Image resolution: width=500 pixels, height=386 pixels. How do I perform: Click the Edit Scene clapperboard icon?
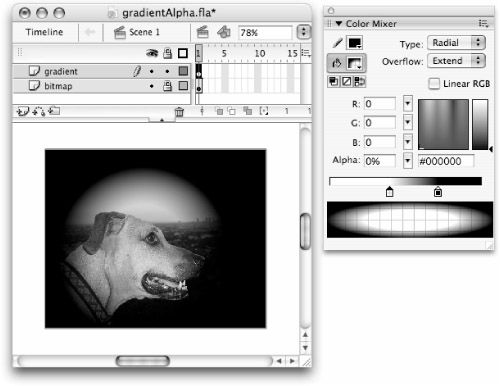[x=203, y=32]
